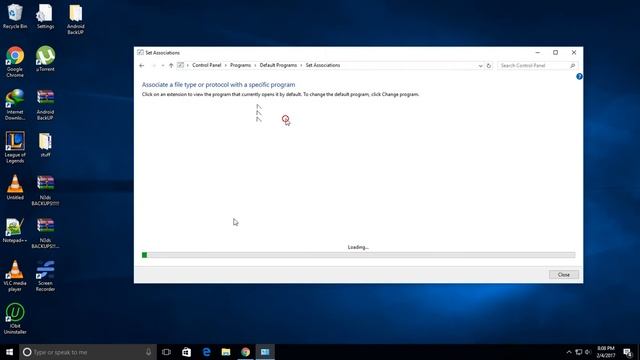Click Set Associations breadcrumb item
640x360 pixels.
pos(323,65)
